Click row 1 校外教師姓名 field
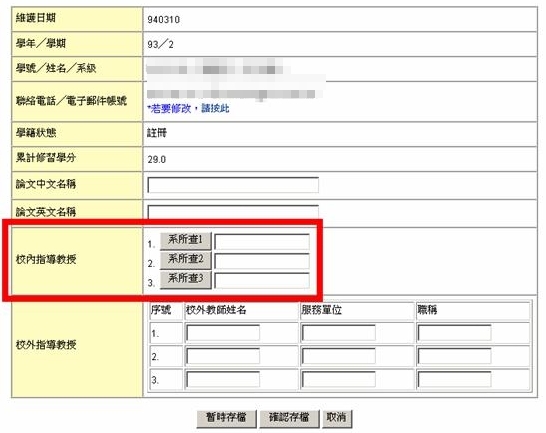This screenshot has height=433, width=546. (223, 333)
